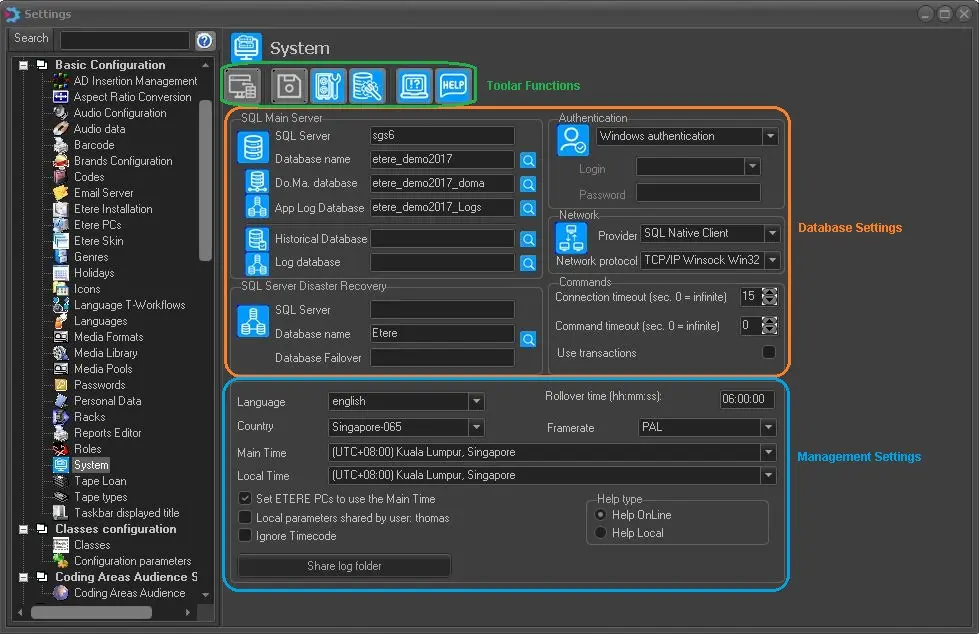
Task: Click the search icon beside App Log Database
Action: point(528,208)
